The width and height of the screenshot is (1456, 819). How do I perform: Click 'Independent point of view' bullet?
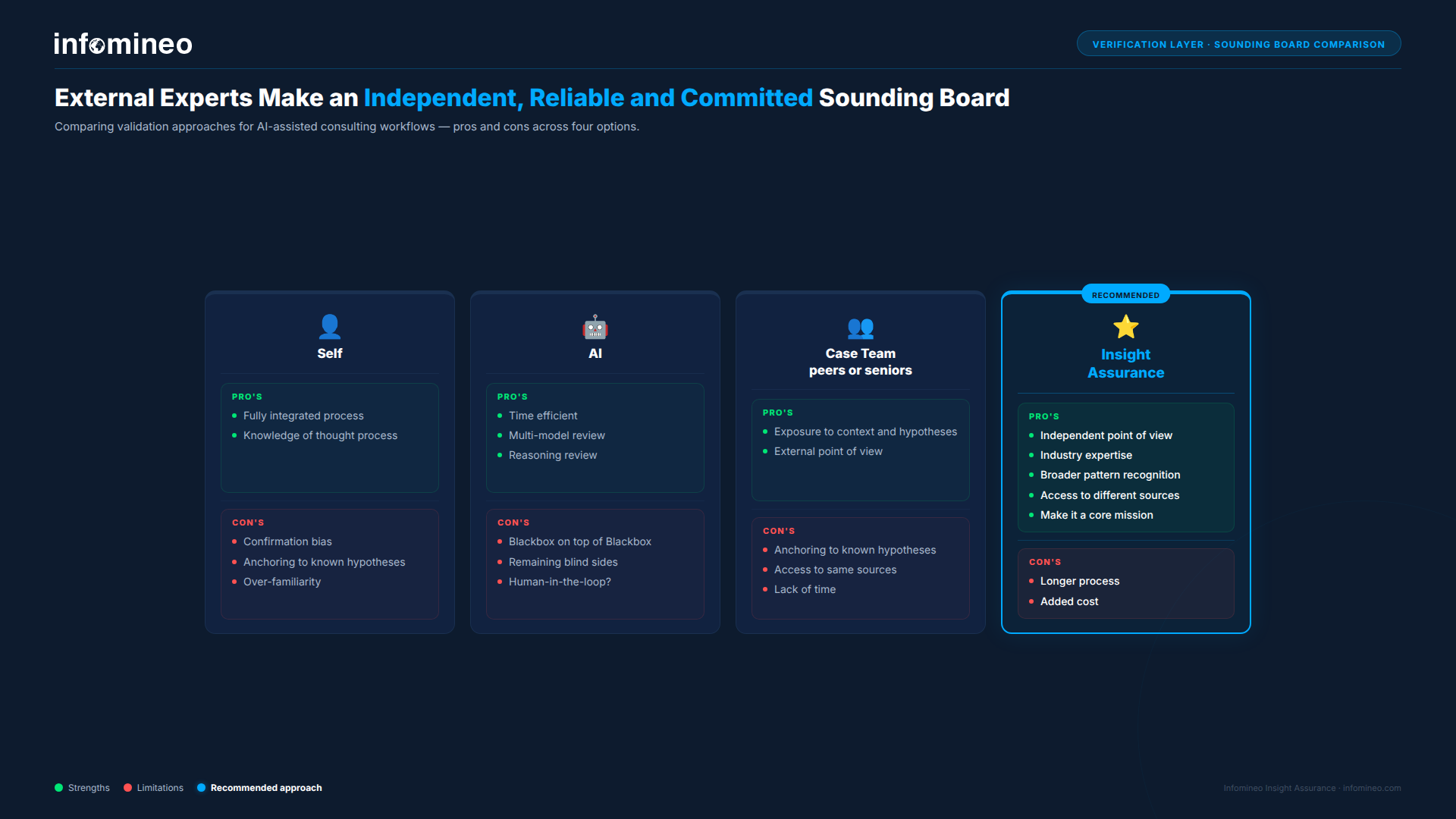1106,435
